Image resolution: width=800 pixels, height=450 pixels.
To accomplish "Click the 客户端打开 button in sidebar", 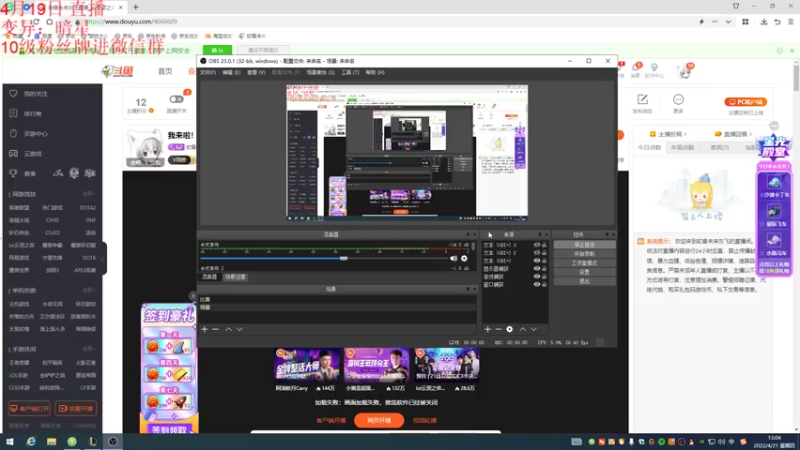I will (29, 409).
